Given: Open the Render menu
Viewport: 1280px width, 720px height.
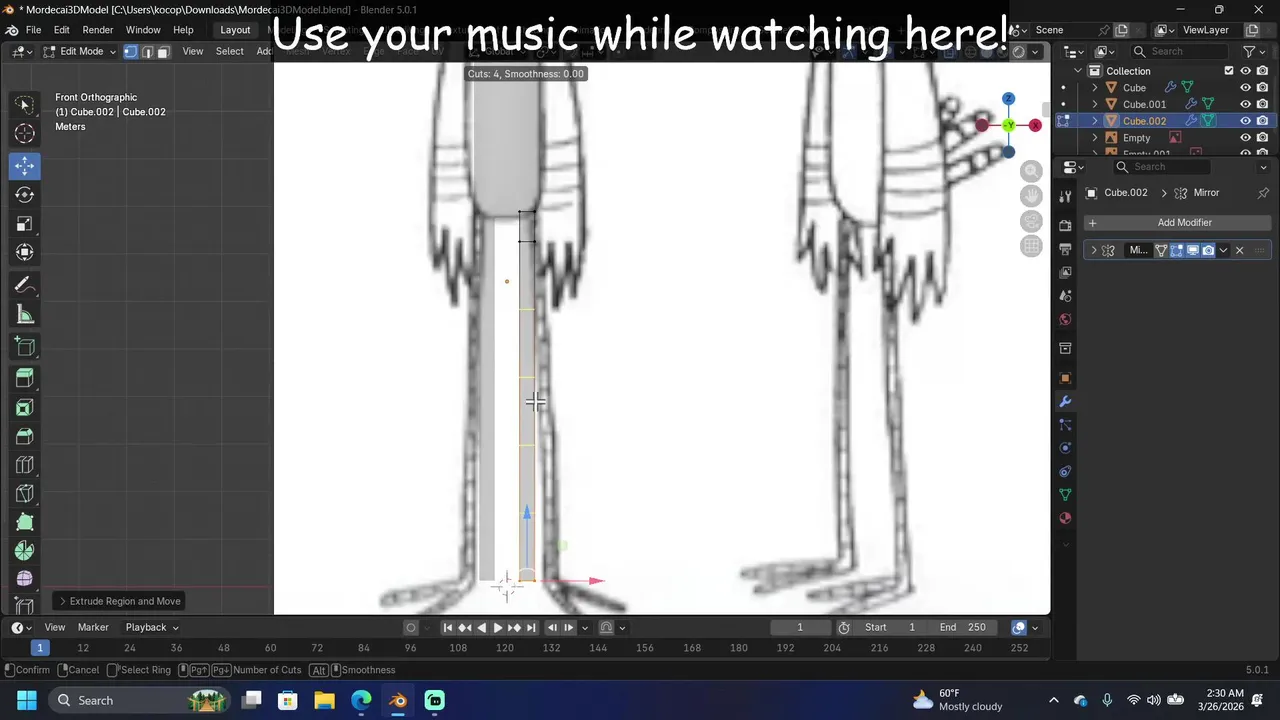Looking at the screenshot, I should pos(97,30).
